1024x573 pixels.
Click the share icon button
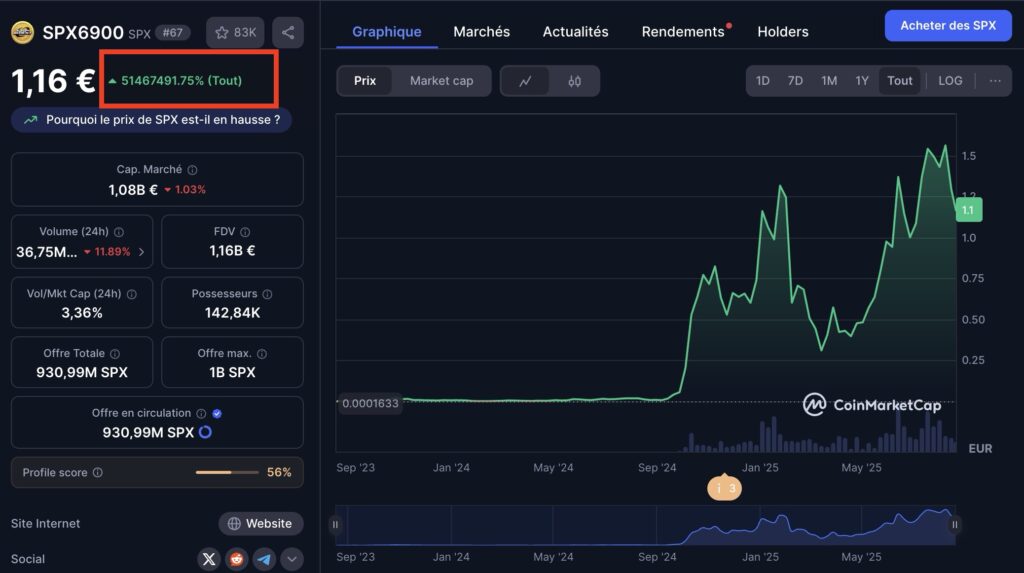click(x=288, y=32)
